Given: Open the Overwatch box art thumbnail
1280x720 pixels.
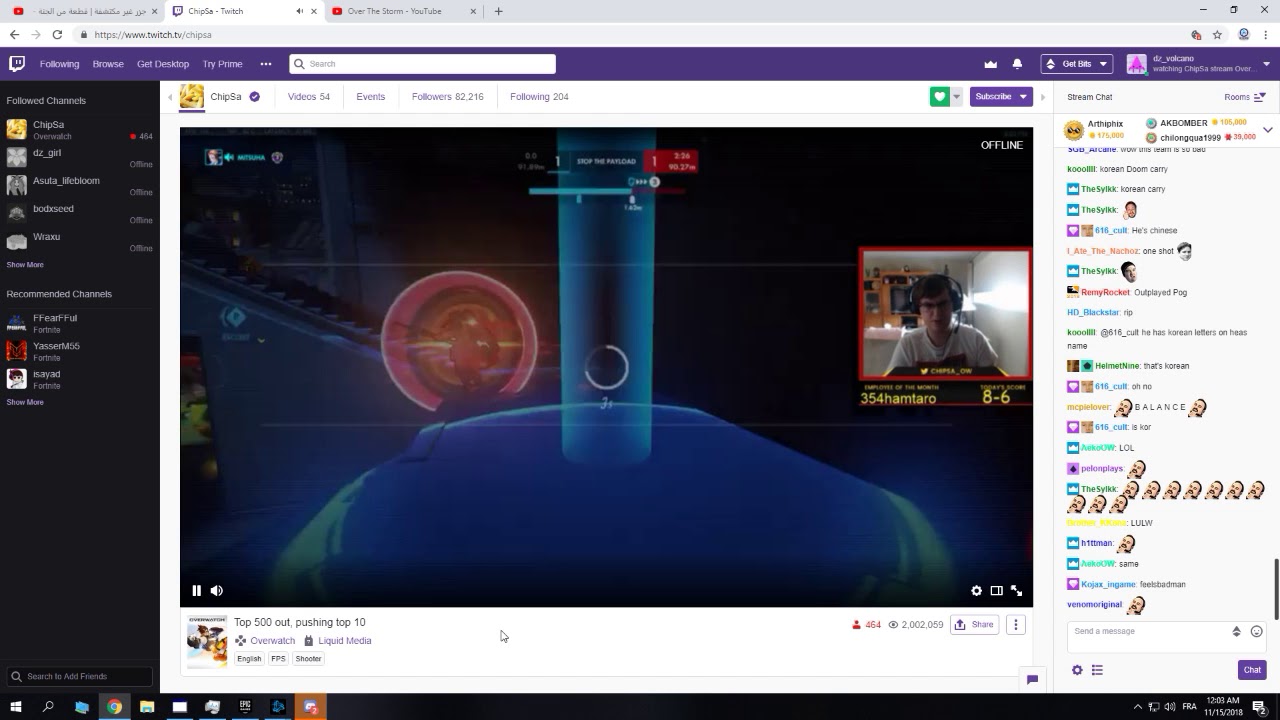Looking at the screenshot, I should click(x=207, y=641).
